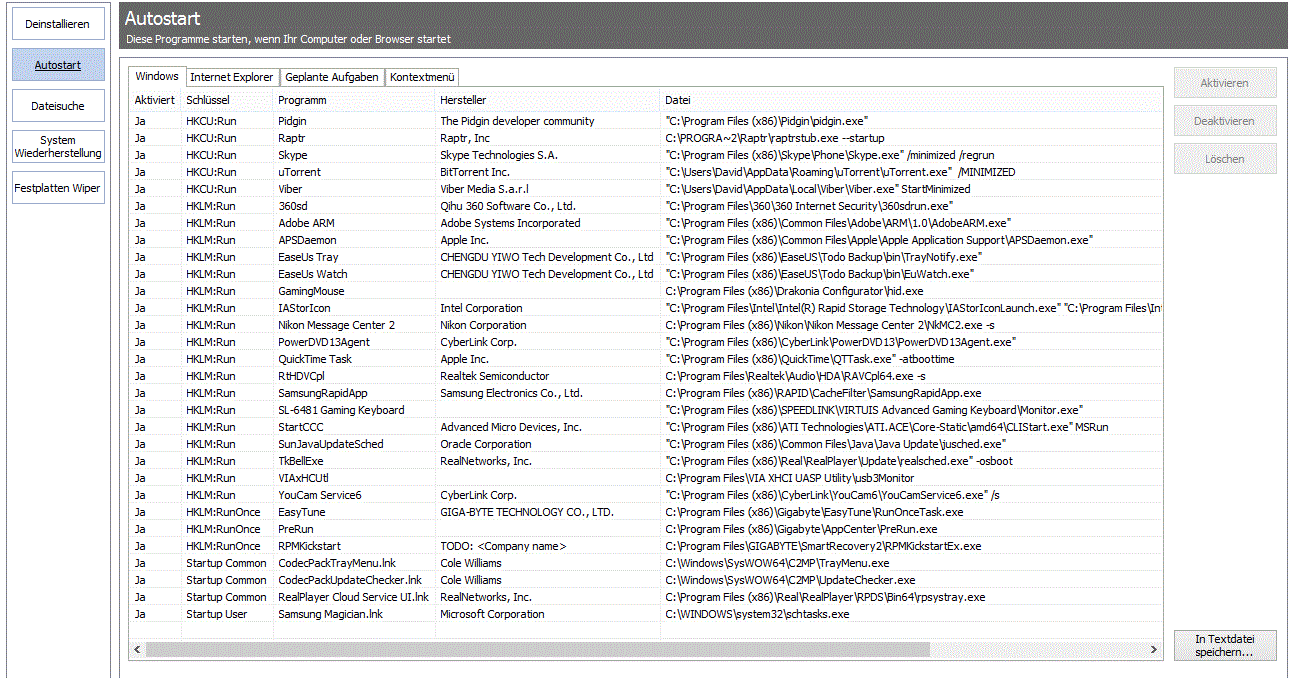Click the horizontal scrollbar thumb

(538, 650)
